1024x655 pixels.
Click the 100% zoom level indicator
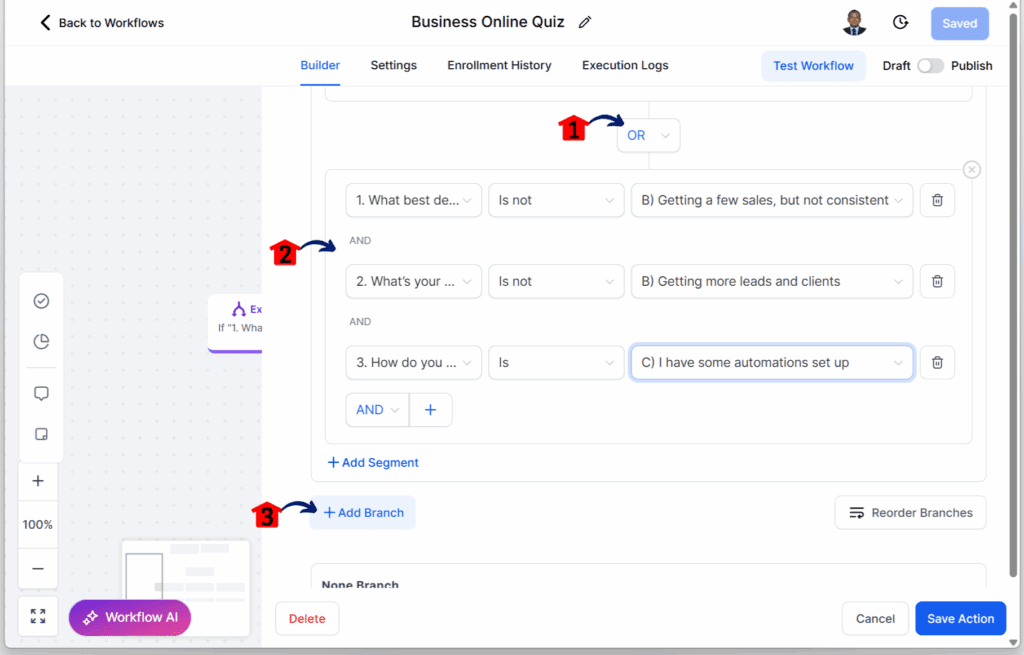(x=38, y=524)
